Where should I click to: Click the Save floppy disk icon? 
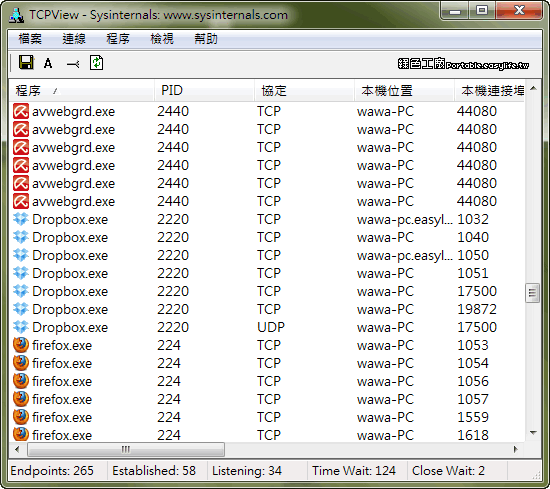(x=26, y=63)
